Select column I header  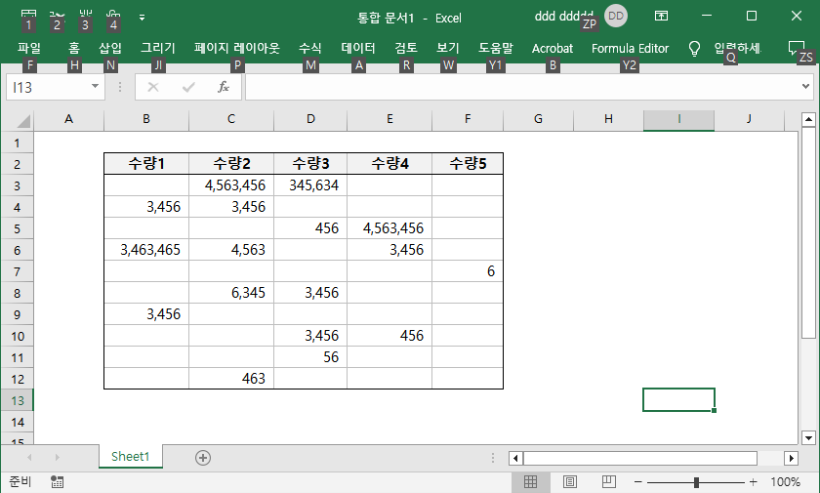[679, 119]
